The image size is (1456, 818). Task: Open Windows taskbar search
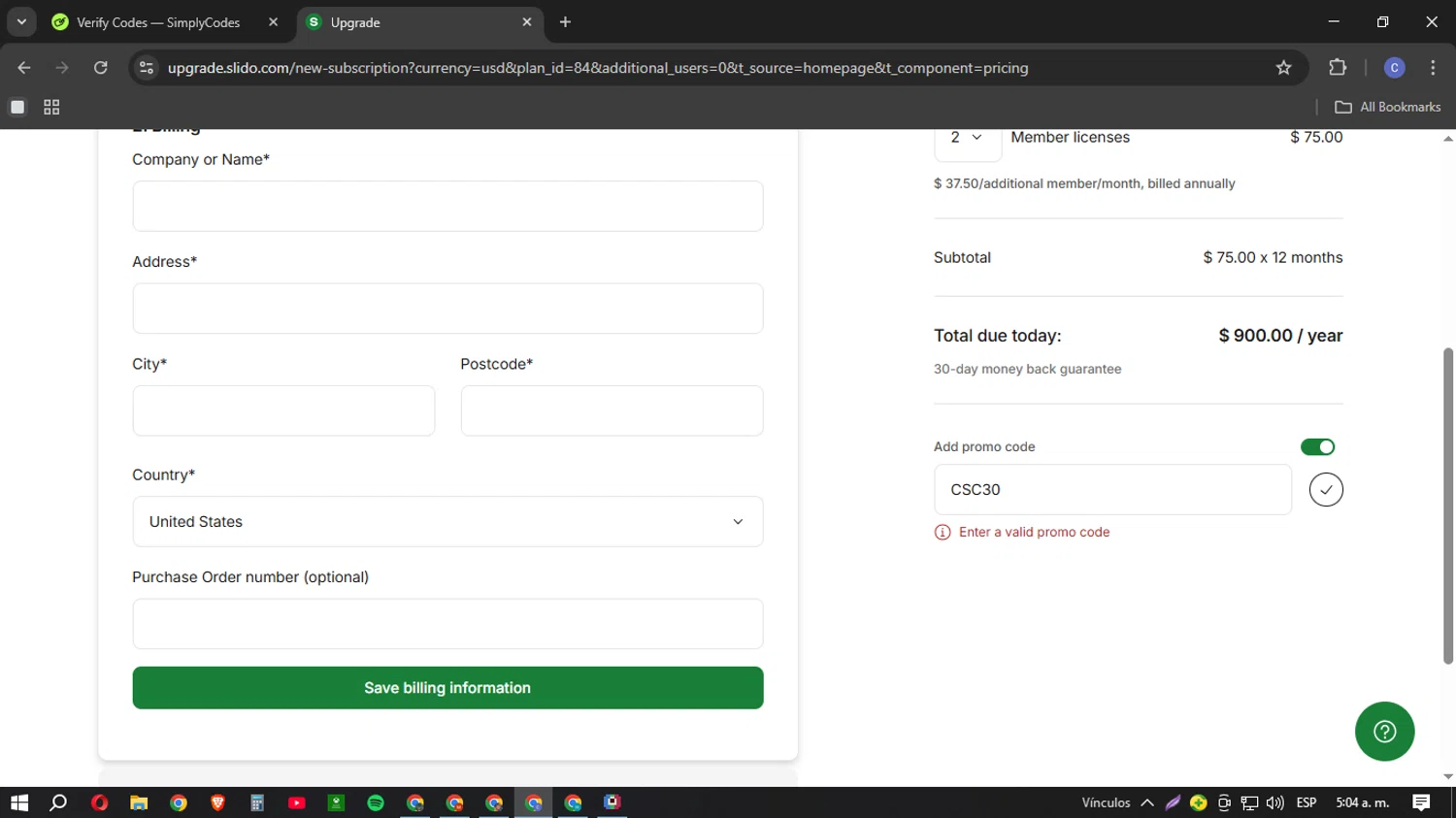click(x=58, y=802)
